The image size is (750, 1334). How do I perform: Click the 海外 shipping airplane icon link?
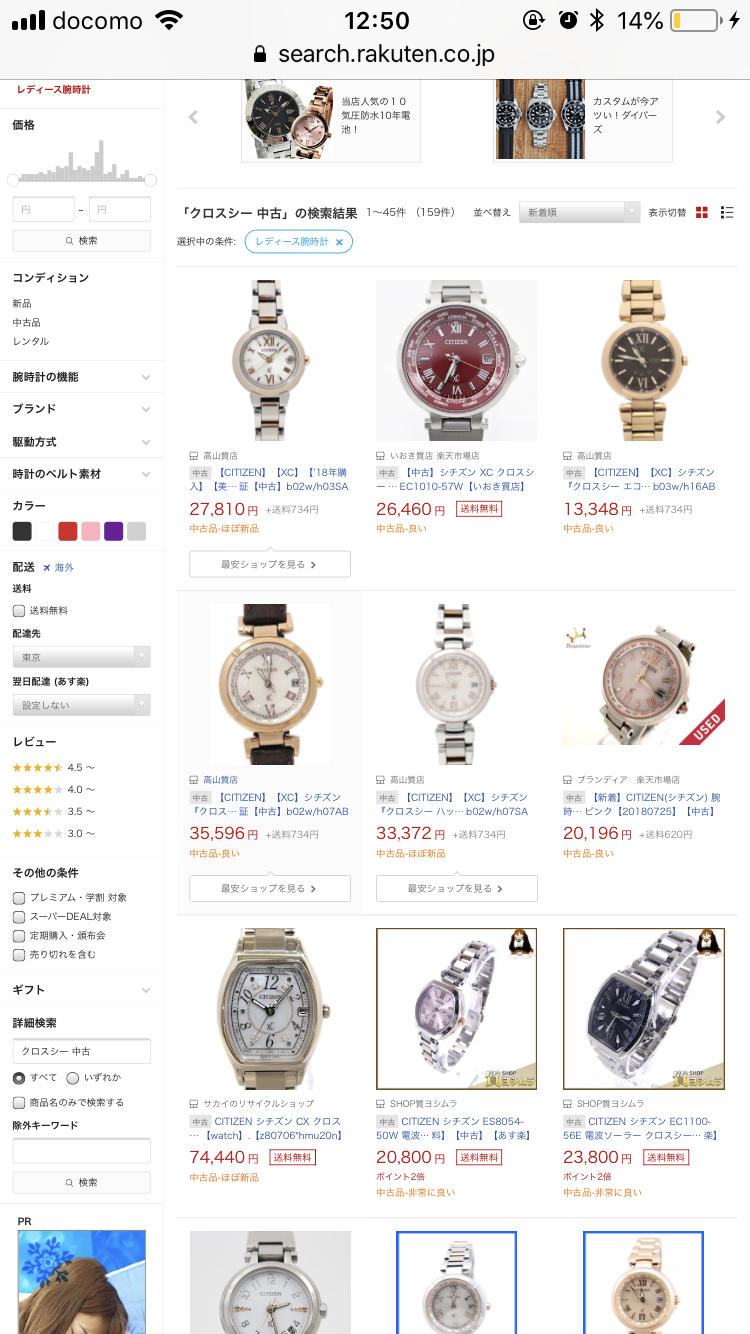point(58,567)
